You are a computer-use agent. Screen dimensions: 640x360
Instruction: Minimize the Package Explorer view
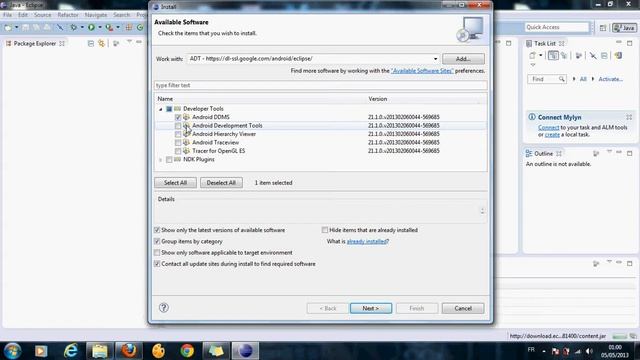point(139,42)
